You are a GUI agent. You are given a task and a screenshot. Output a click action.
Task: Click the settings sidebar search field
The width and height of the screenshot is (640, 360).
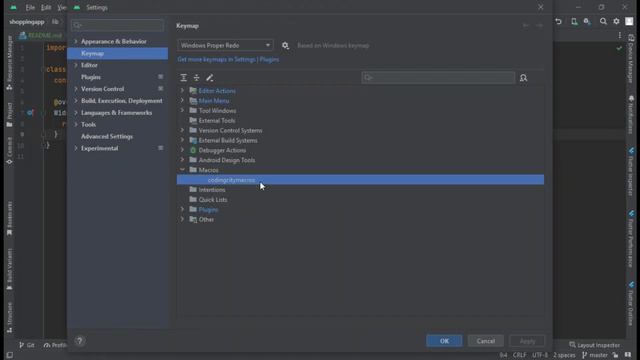coord(118,25)
